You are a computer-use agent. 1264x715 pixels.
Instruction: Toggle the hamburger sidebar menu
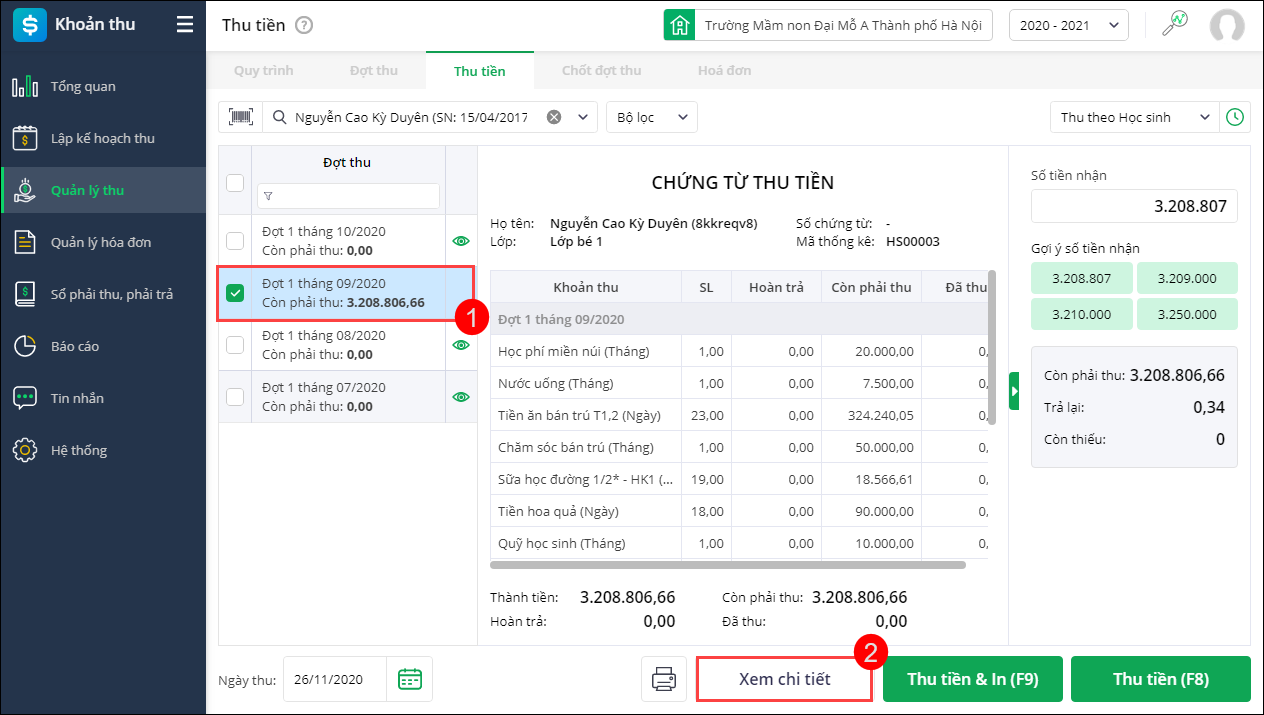185,25
